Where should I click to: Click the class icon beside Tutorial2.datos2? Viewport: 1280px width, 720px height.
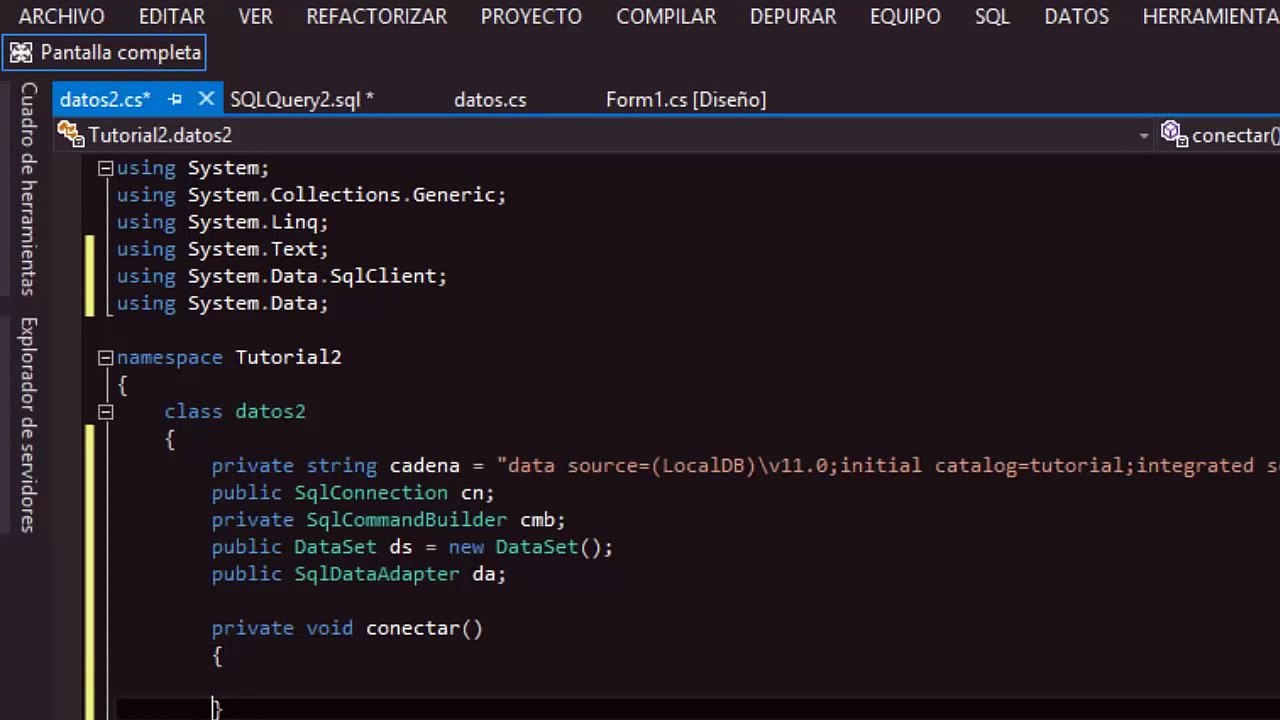click(x=70, y=134)
